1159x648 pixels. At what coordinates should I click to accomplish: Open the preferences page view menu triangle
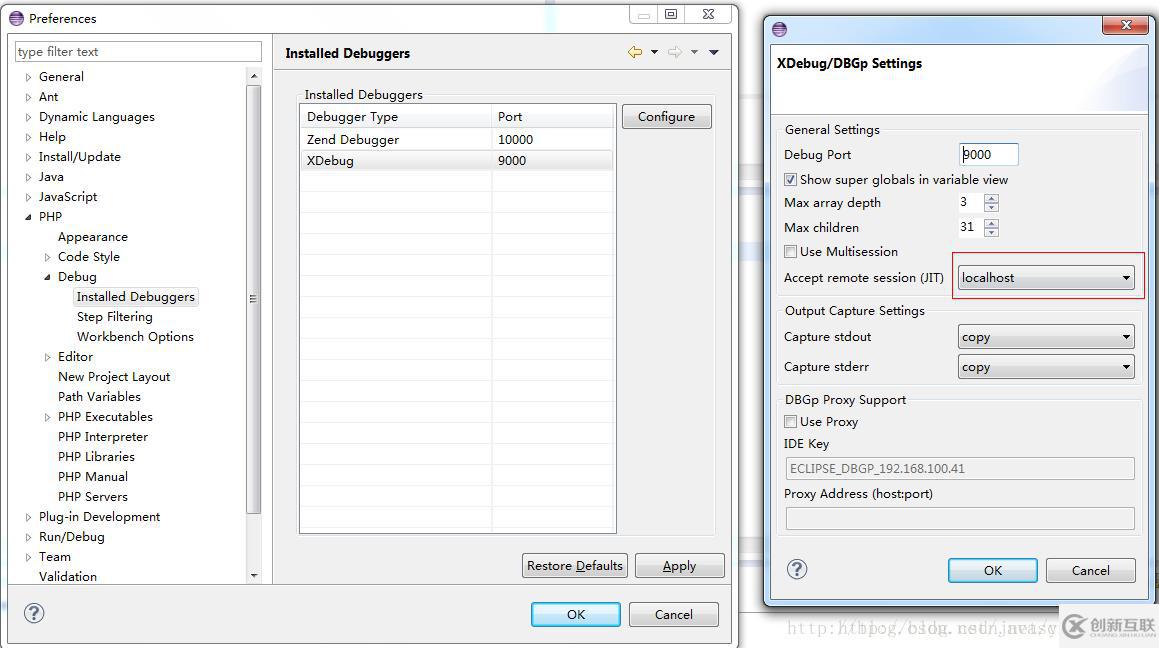coord(714,52)
